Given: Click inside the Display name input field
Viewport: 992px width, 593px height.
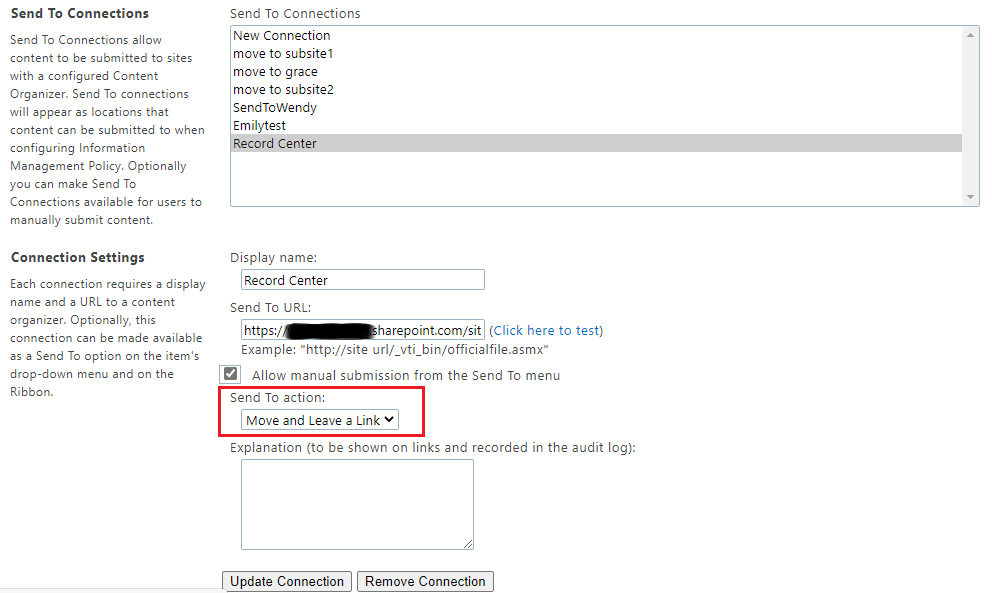Looking at the screenshot, I should 362,279.
